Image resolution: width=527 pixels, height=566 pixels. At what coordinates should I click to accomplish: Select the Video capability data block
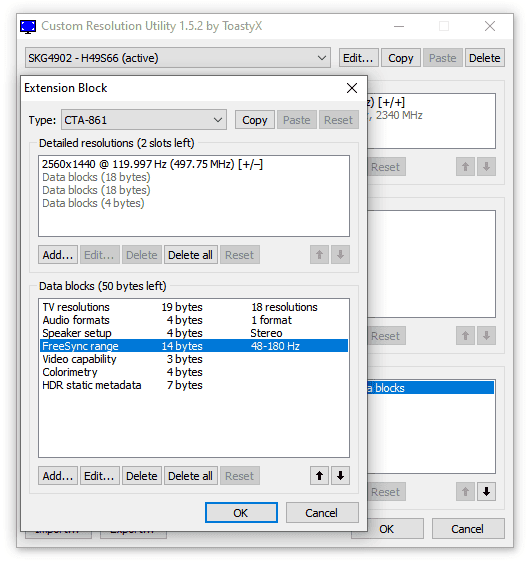click(x=194, y=359)
